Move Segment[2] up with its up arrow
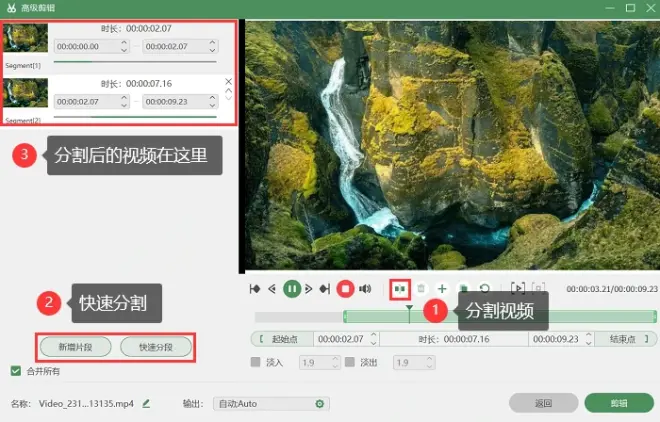The image size is (660, 422). click(x=229, y=90)
